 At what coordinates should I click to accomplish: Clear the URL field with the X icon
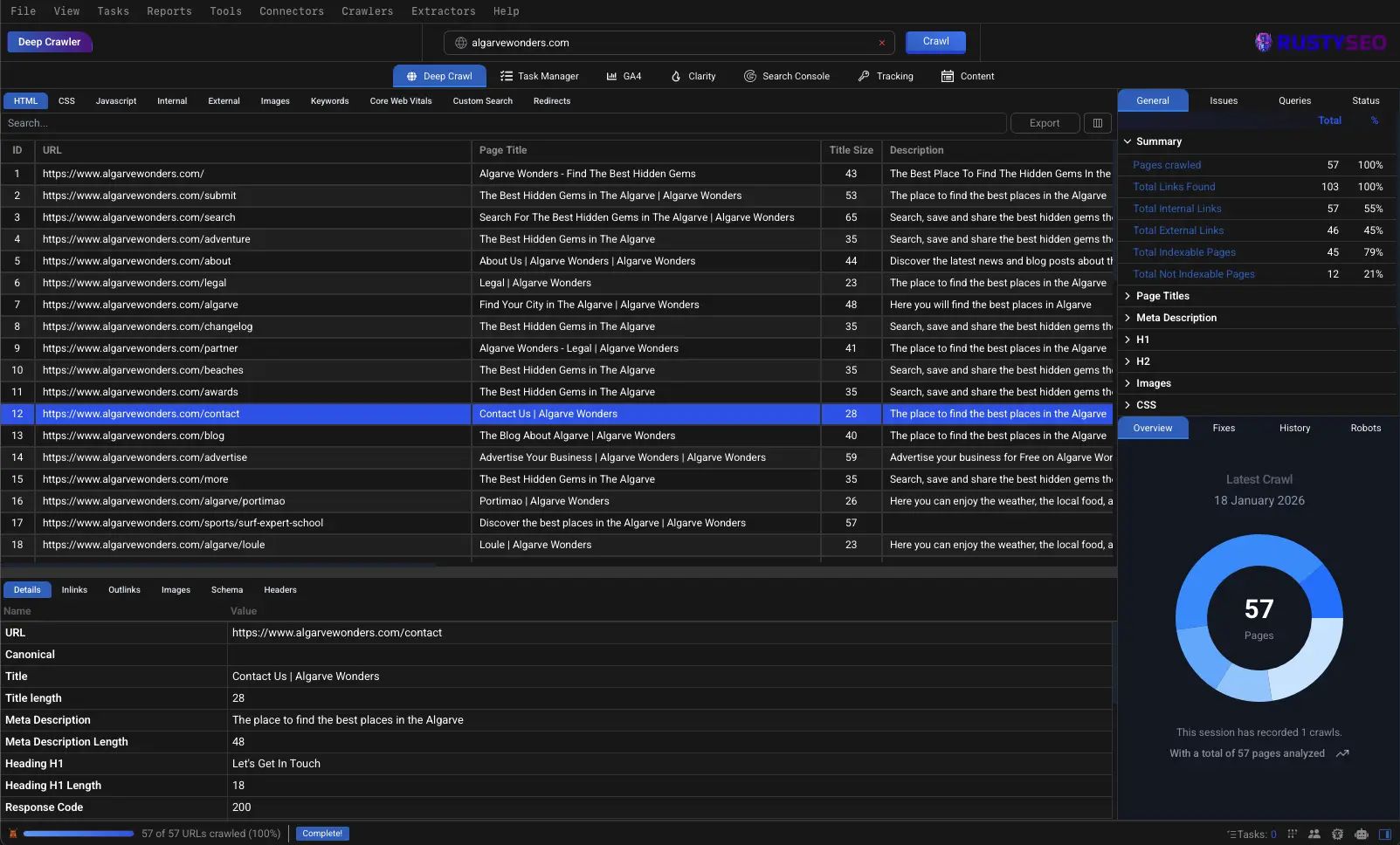tap(881, 42)
